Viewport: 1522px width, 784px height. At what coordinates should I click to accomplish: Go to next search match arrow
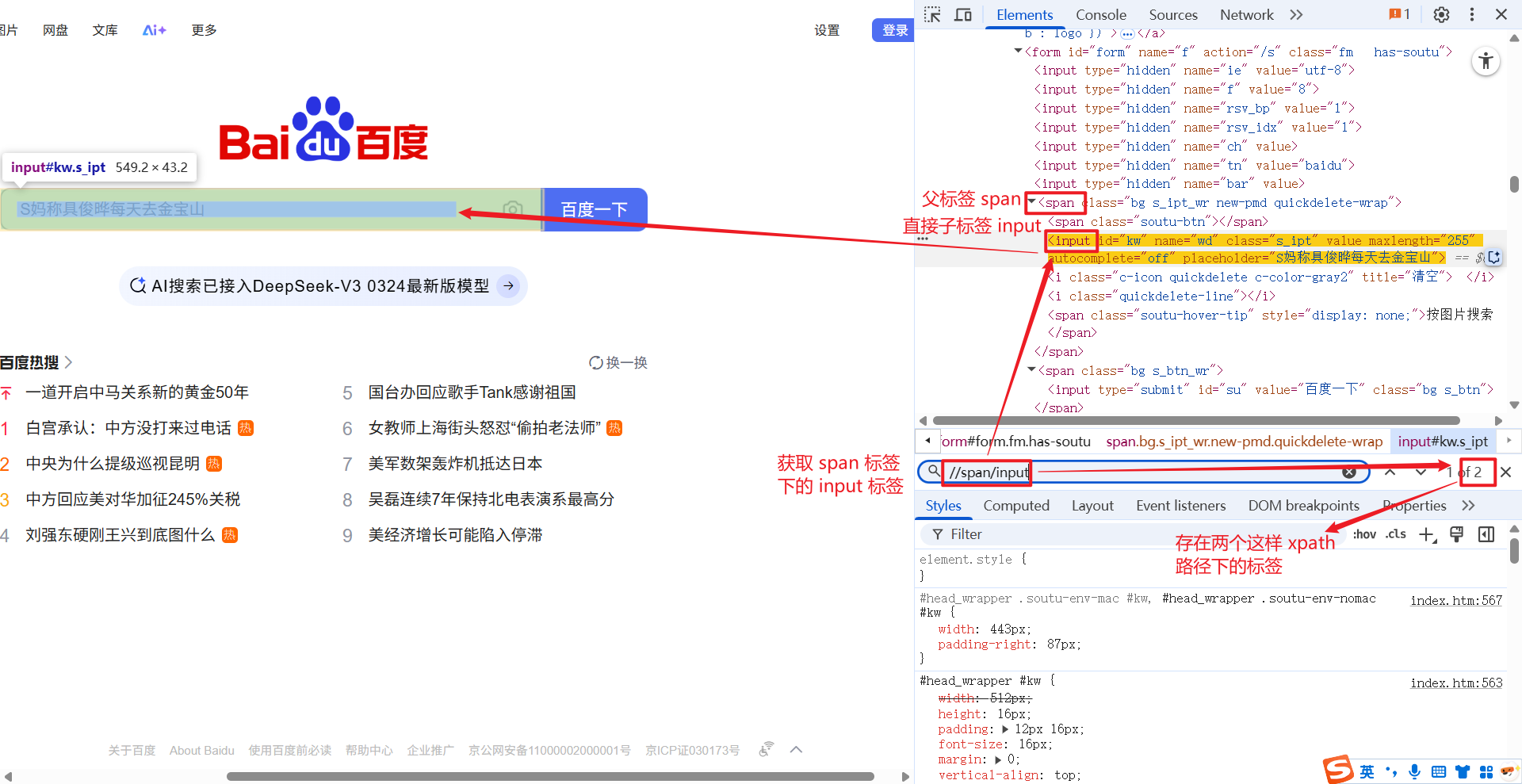click(1421, 472)
